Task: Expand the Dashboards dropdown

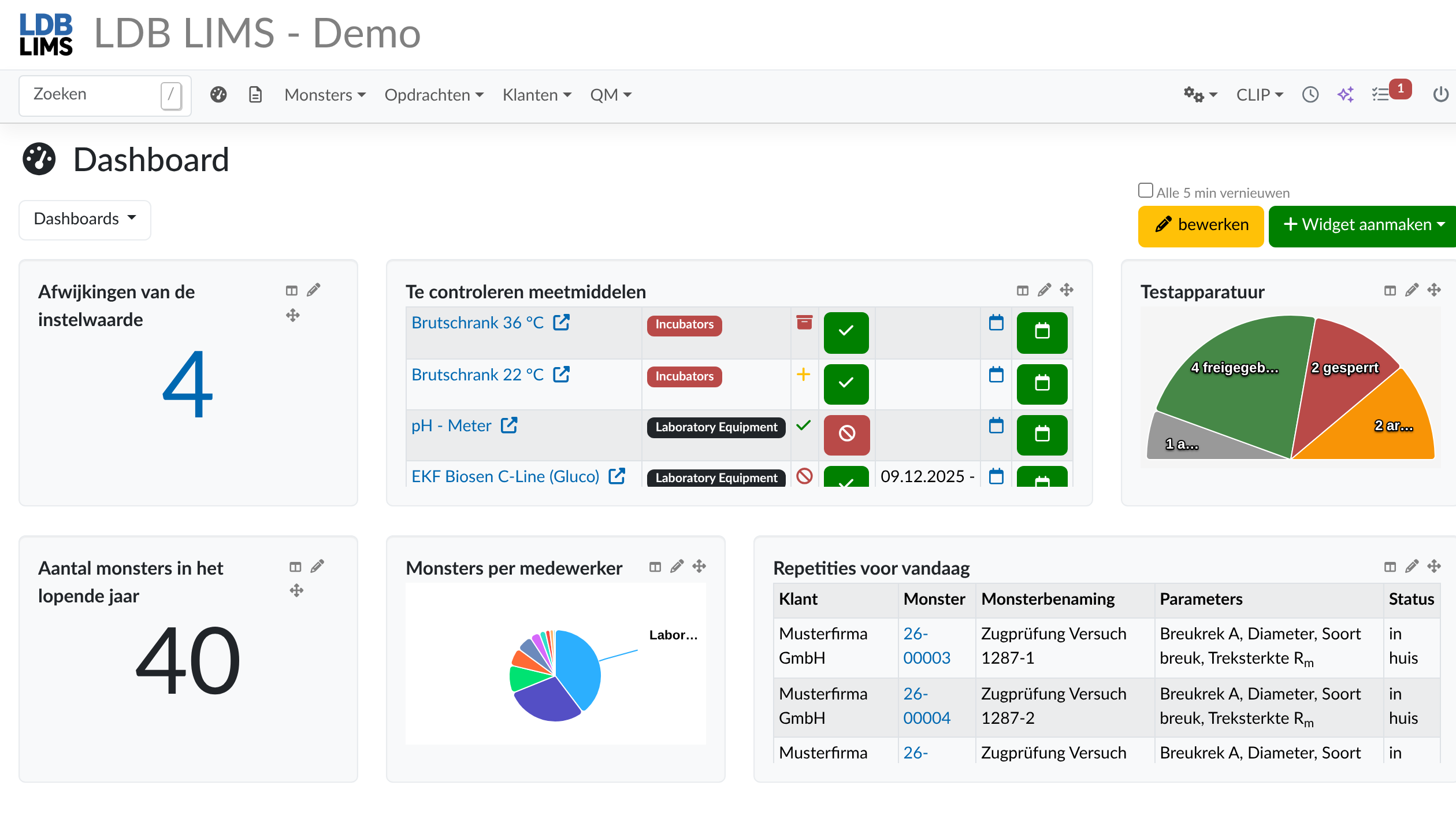Action: pos(85,219)
